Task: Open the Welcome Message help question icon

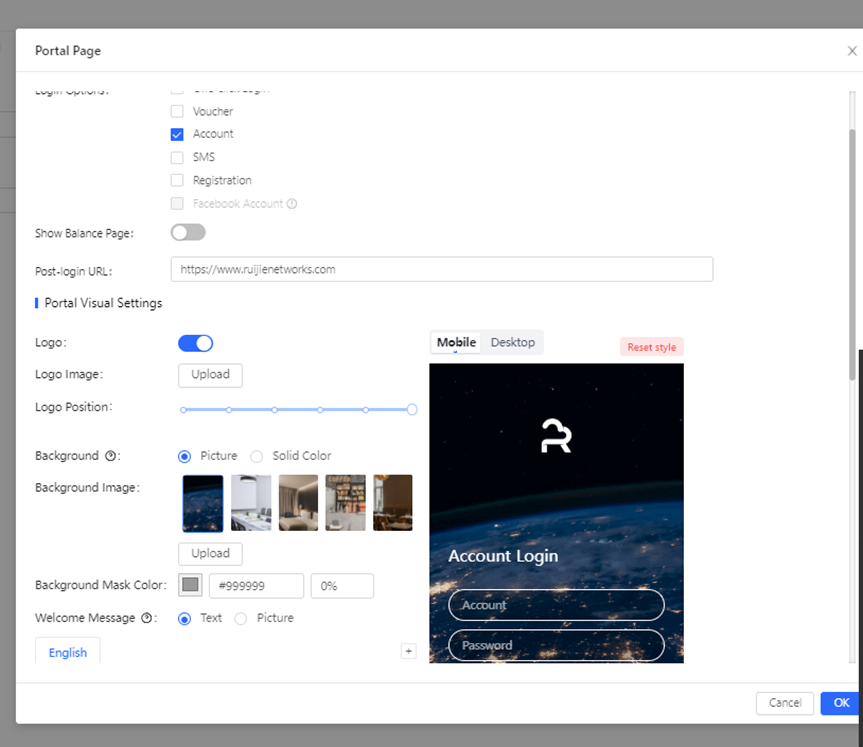Action: pyautogui.click(x=146, y=618)
